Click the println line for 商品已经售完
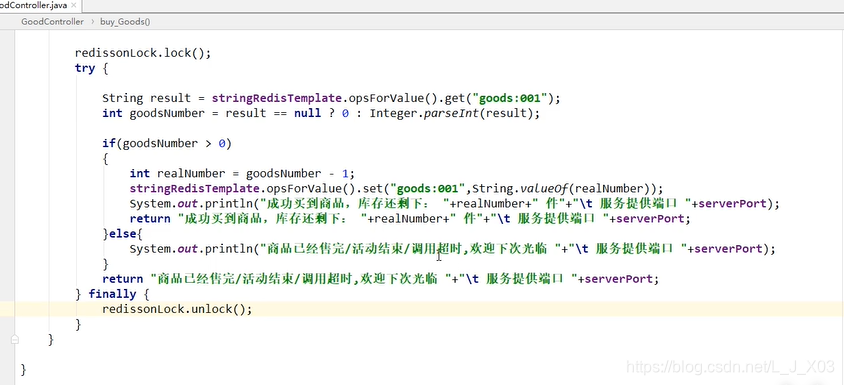This screenshot has height=385, width=844. [x=453, y=249]
